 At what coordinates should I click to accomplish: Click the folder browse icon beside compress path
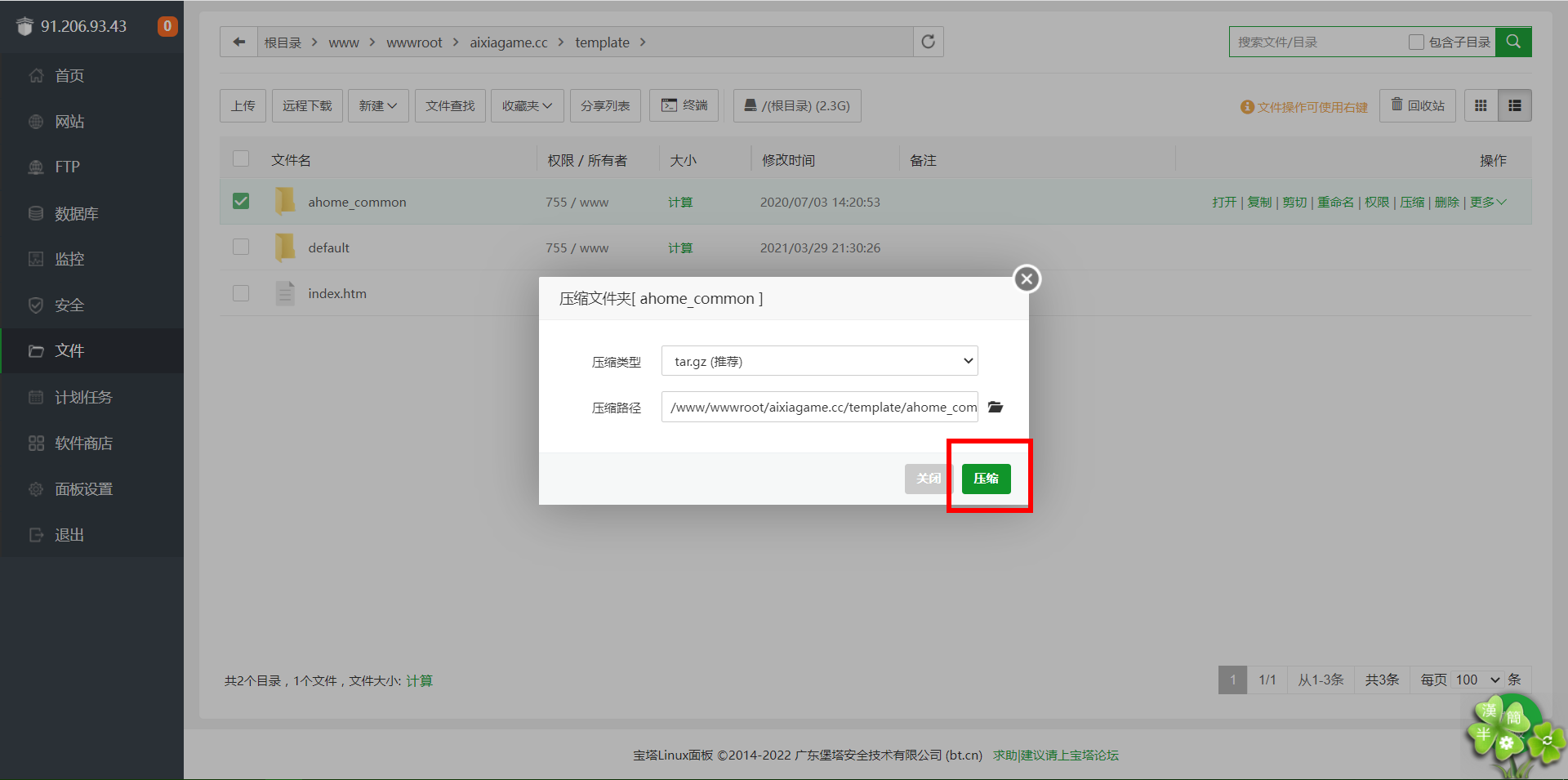click(996, 407)
